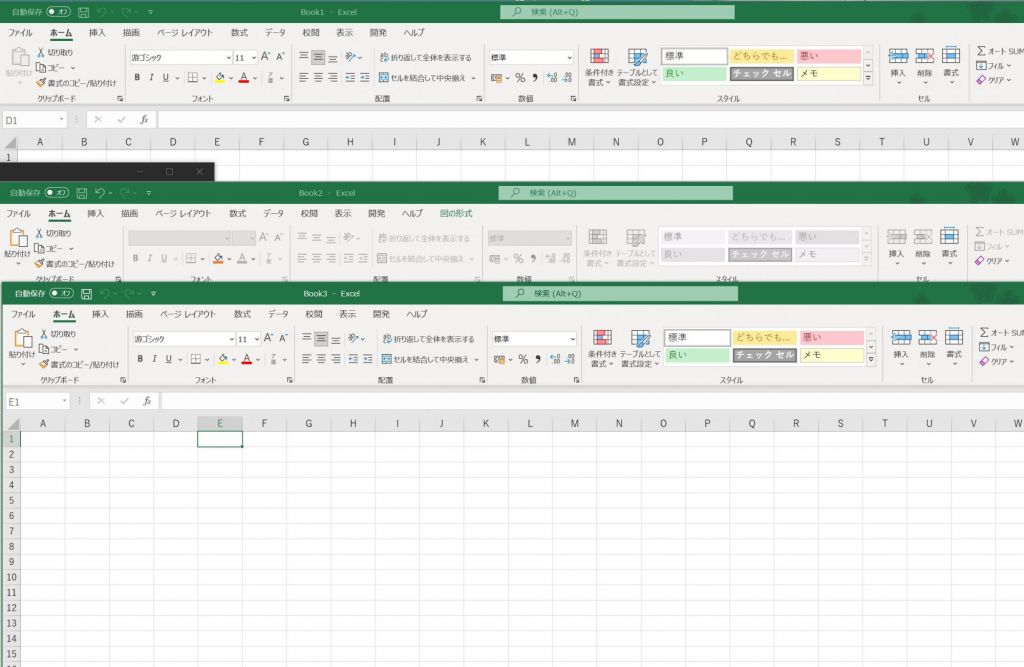Viewport: 1024px width, 667px height.
Task: Click Cut in Book3 clipboard group
Action: (x=59, y=334)
